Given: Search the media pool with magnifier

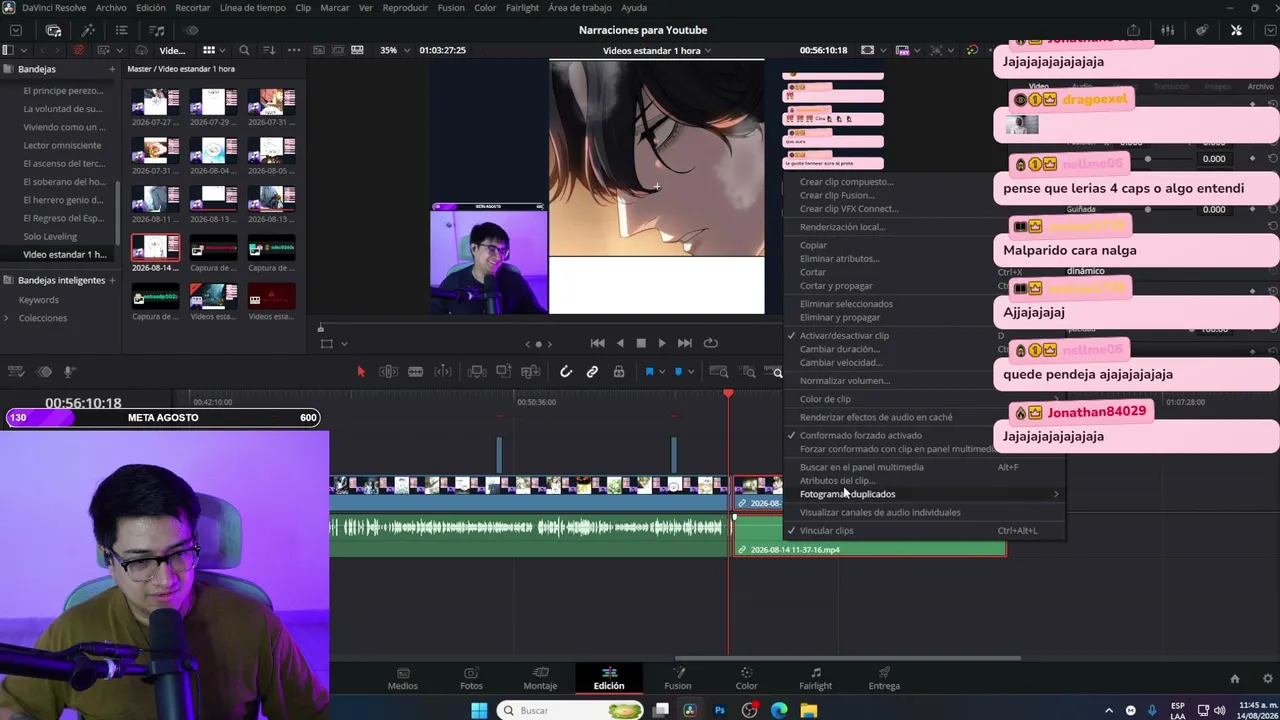Looking at the screenshot, I should coord(244,50).
